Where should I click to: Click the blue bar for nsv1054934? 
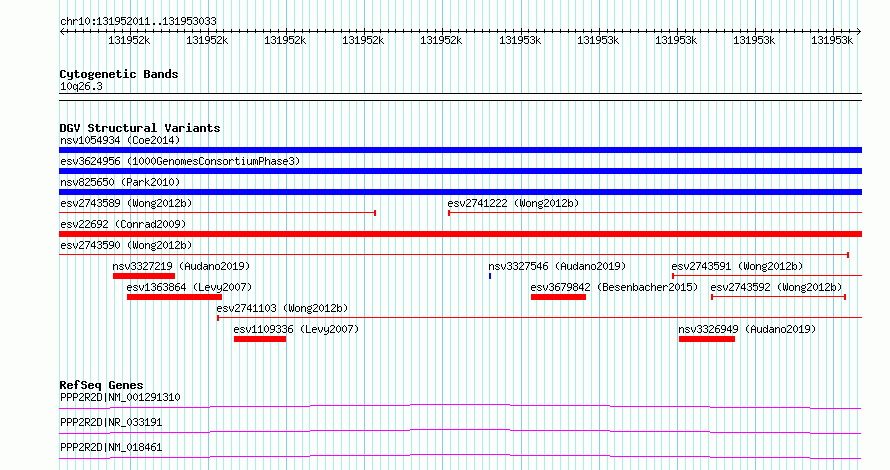pos(460,150)
